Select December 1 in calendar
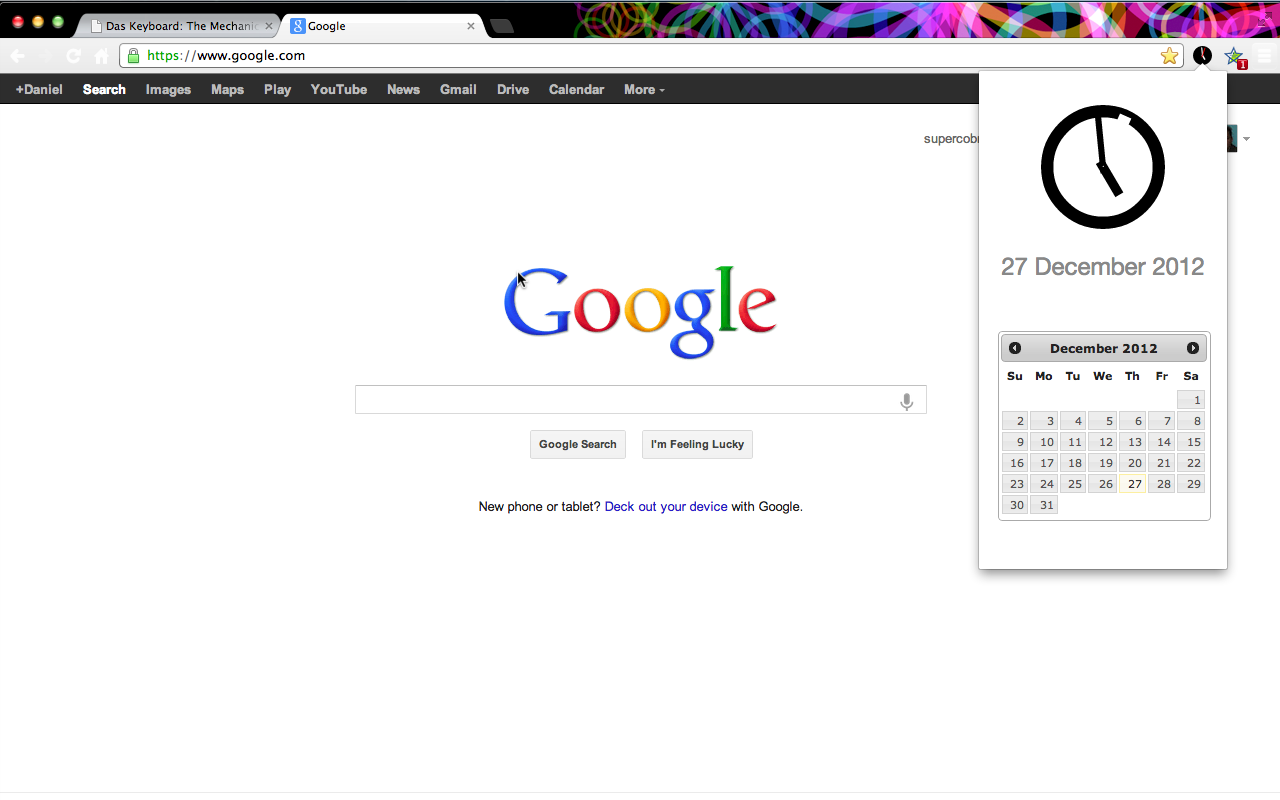The image size is (1280, 800). click(1191, 400)
